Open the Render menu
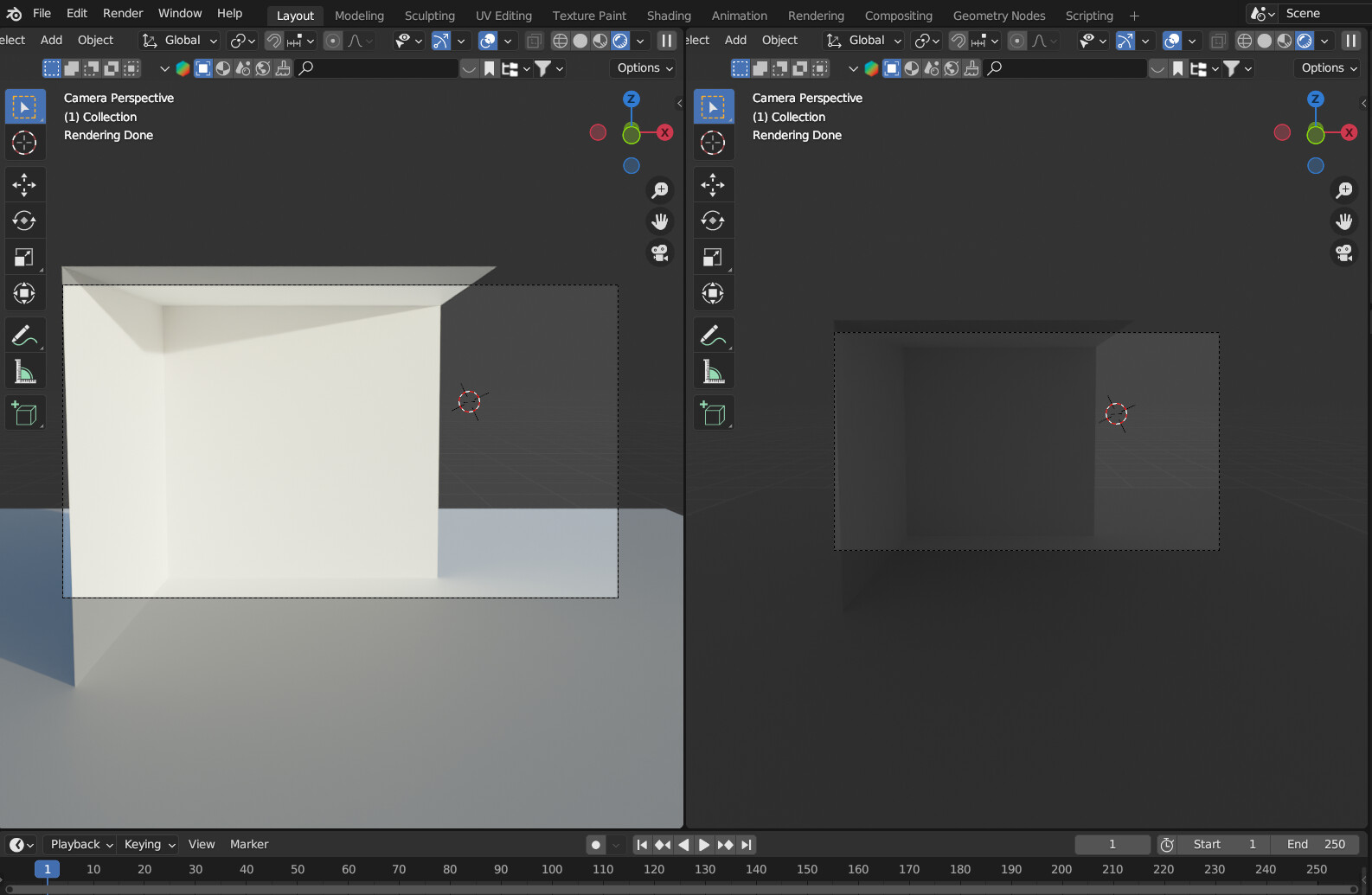Viewport: 1372px width, 895px height. point(123,14)
